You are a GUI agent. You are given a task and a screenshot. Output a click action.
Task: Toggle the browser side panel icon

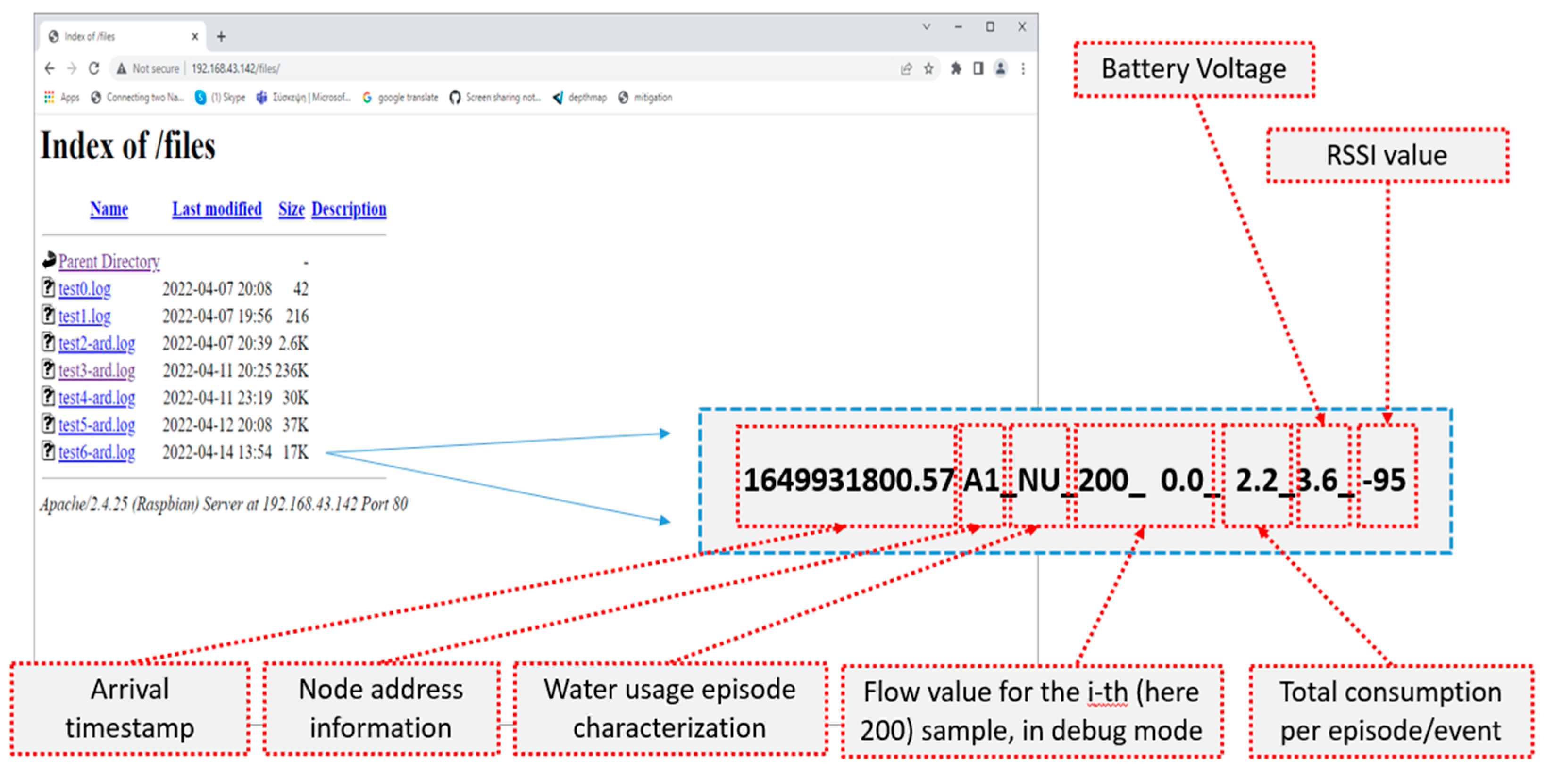[x=978, y=68]
